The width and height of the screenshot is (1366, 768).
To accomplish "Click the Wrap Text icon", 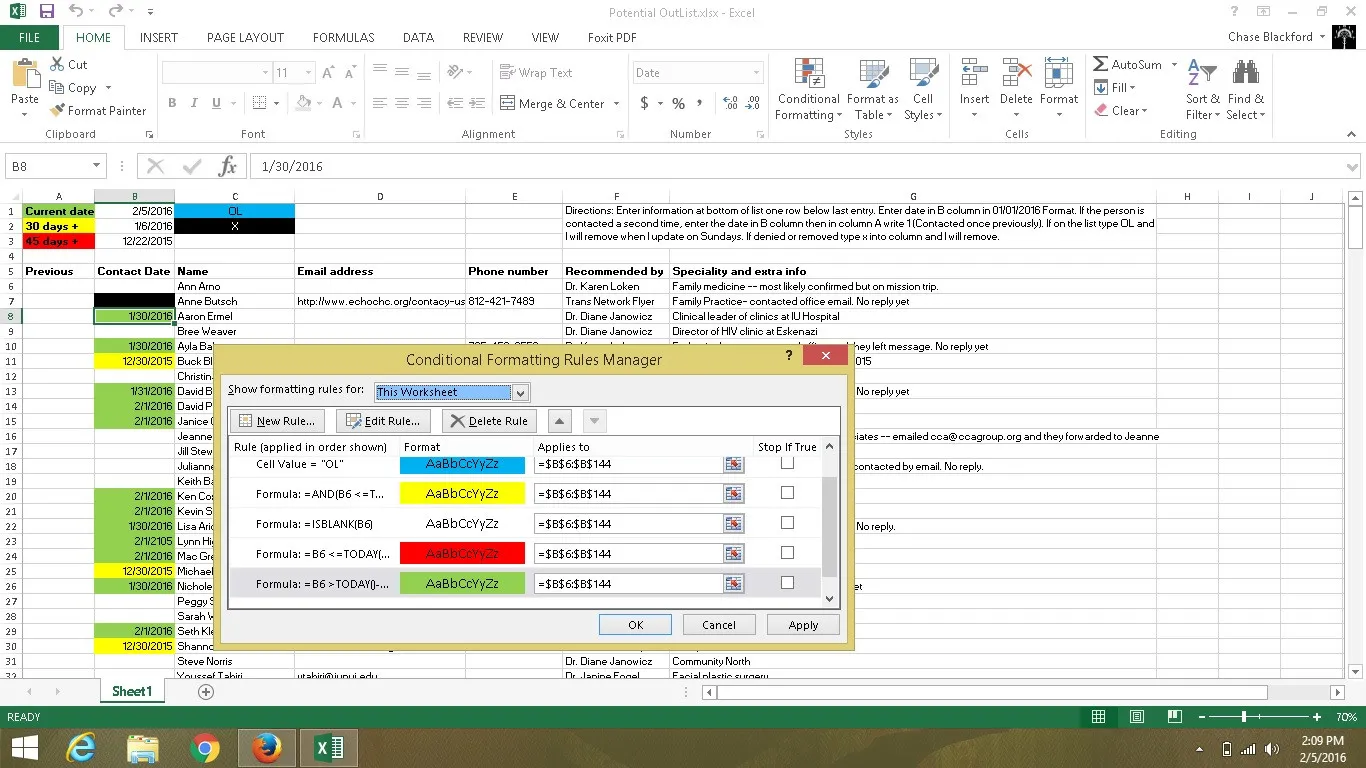I will [x=507, y=72].
